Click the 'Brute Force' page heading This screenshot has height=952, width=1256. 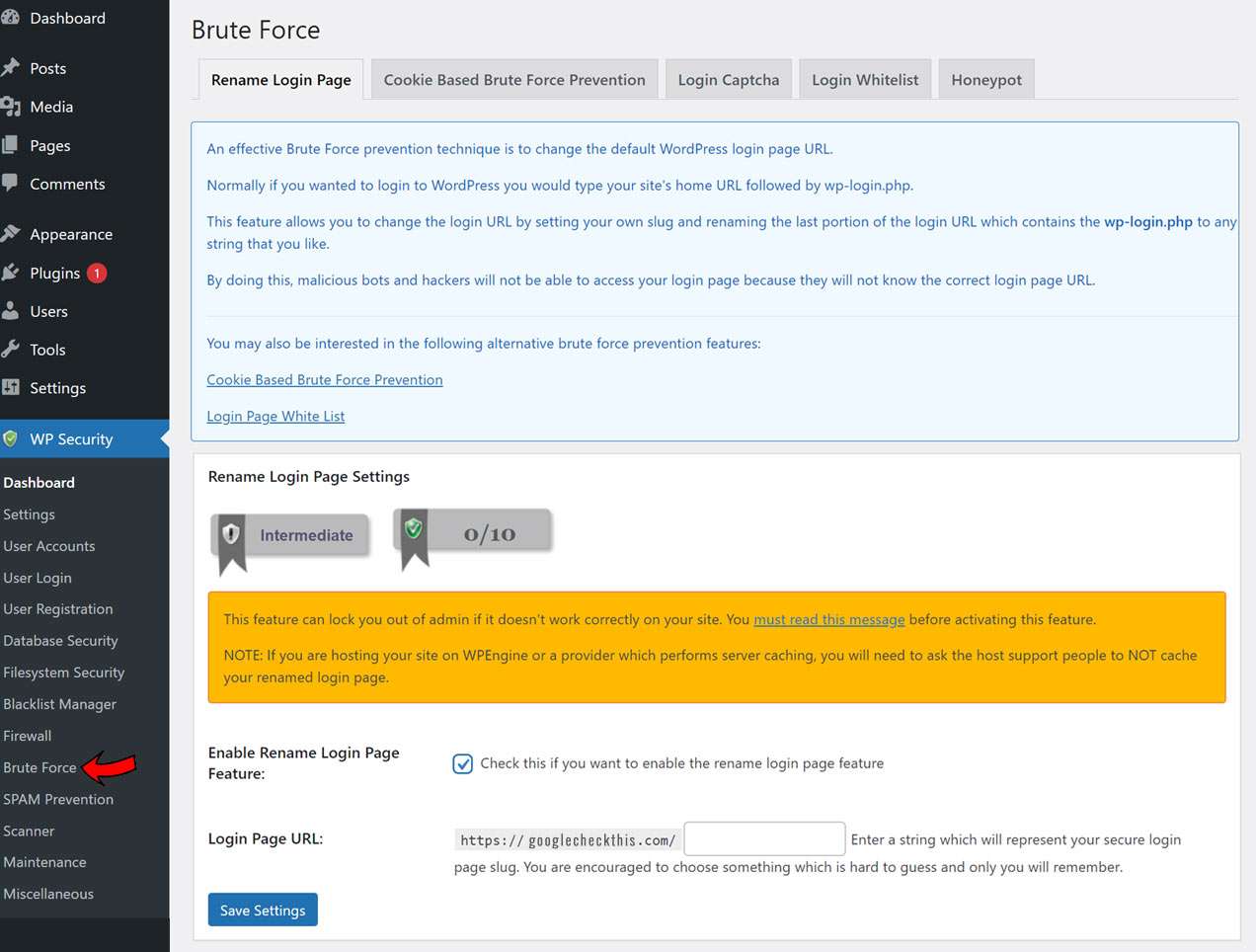[256, 31]
